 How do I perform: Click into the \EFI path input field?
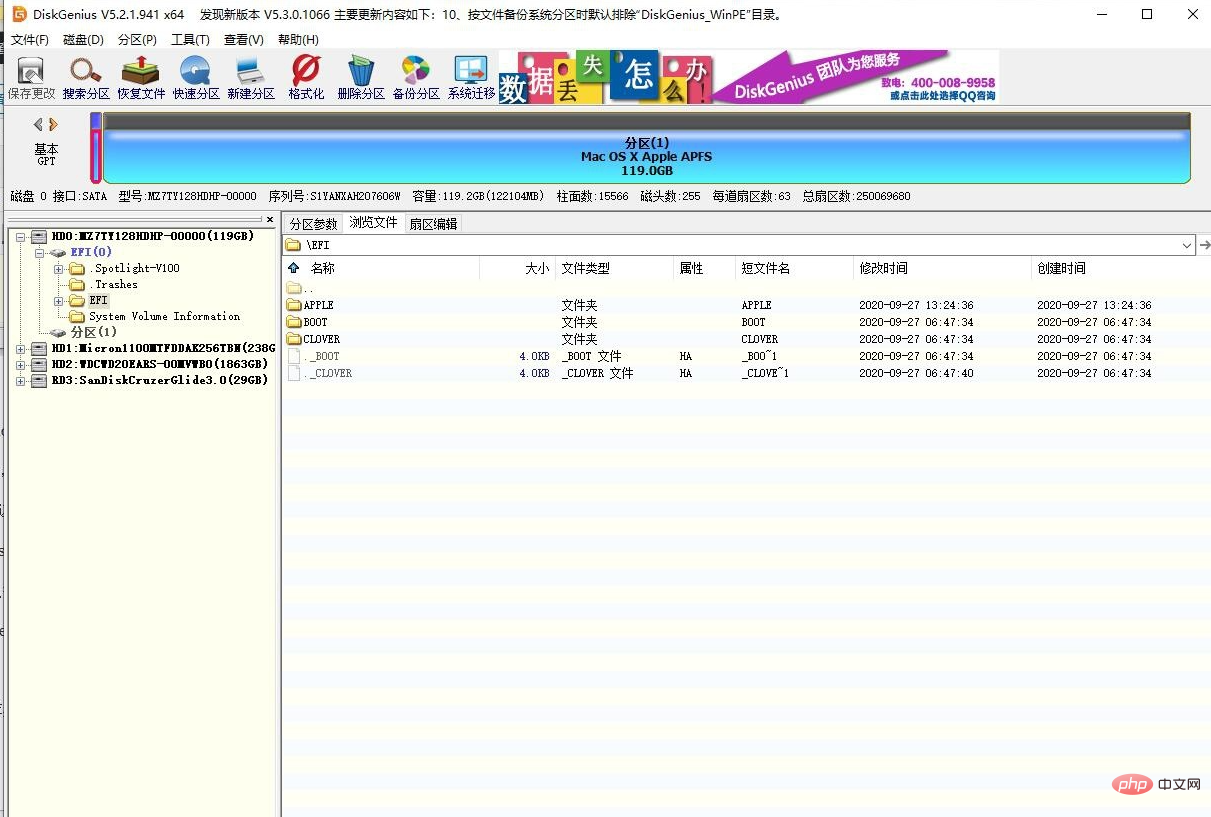[x=740, y=245]
